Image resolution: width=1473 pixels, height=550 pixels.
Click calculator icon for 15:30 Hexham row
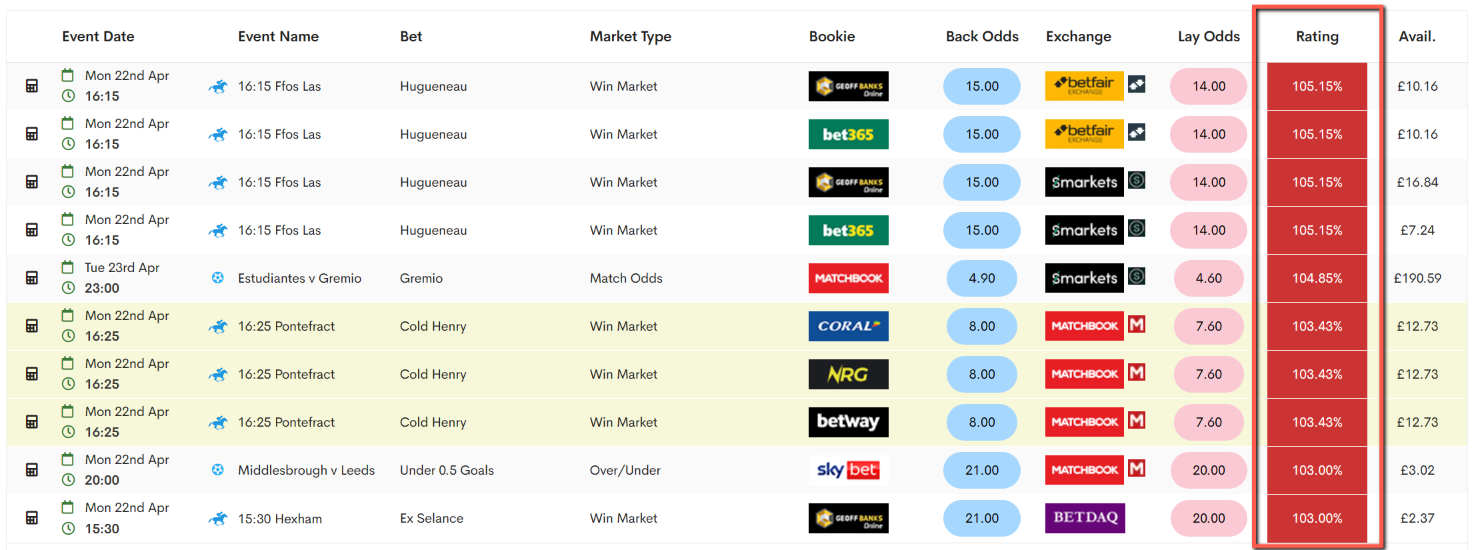pos(32,518)
